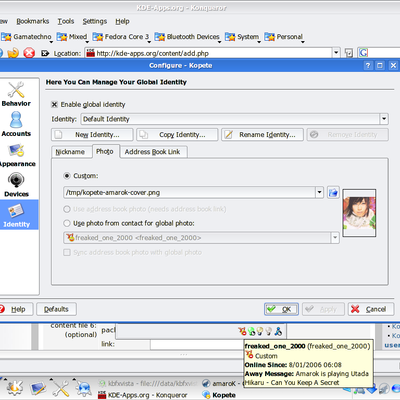Image resolution: width=400 pixels, height=400 pixels.
Task: Click the Go icon right of the location bar
Action: [349, 53]
